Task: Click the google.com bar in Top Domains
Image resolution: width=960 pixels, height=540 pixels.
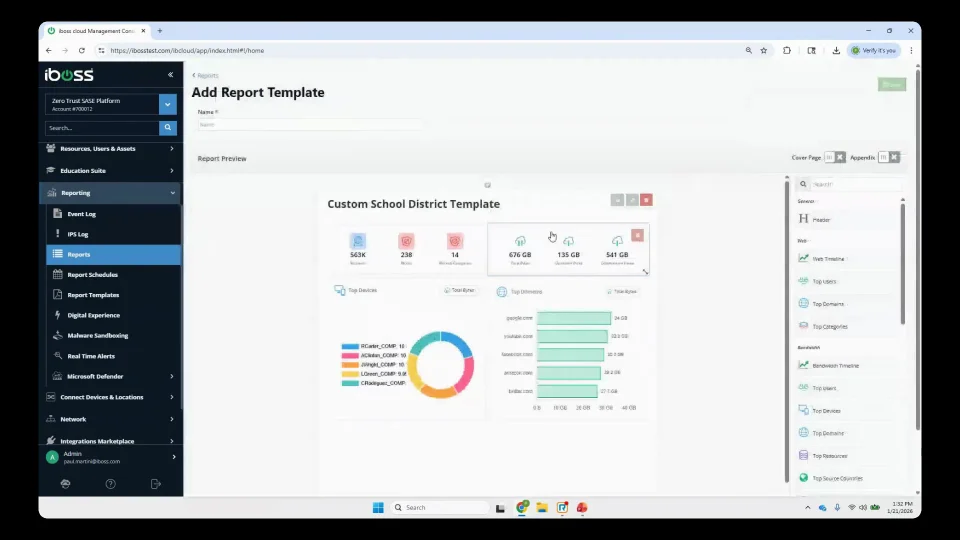Action: [x=574, y=318]
